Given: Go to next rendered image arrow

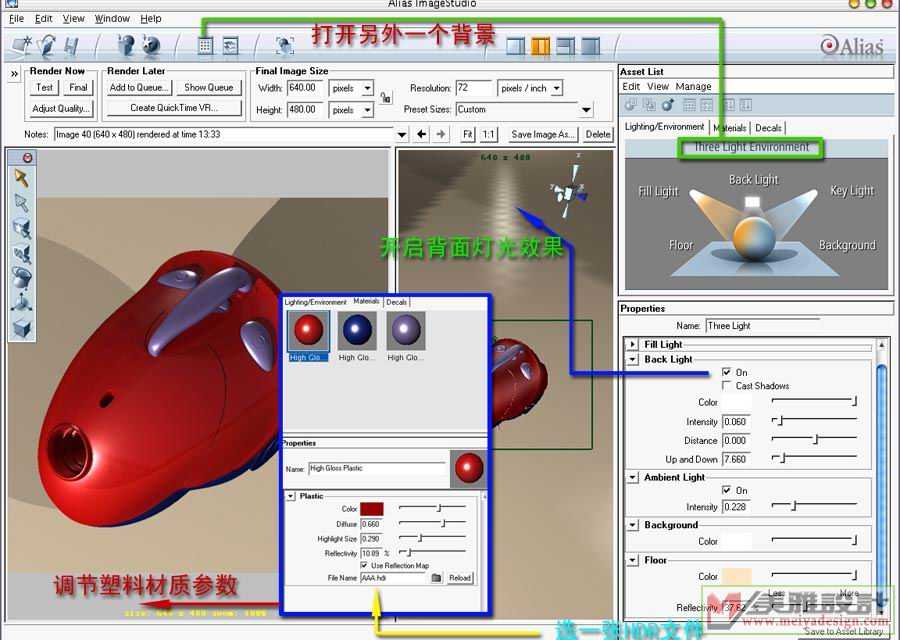Looking at the screenshot, I should point(441,134).
